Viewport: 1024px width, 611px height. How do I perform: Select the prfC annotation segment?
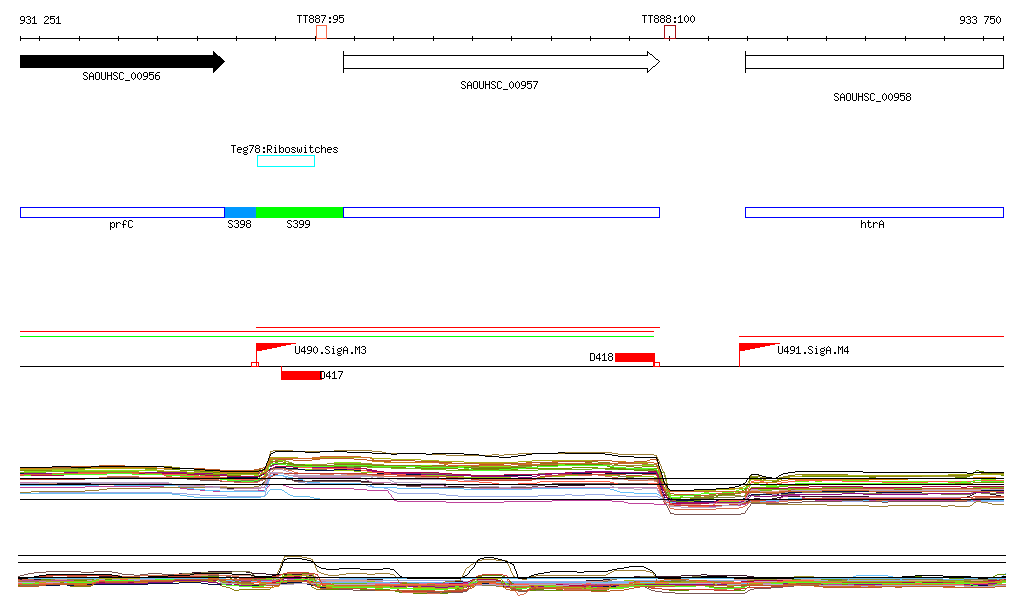(121, 212)
